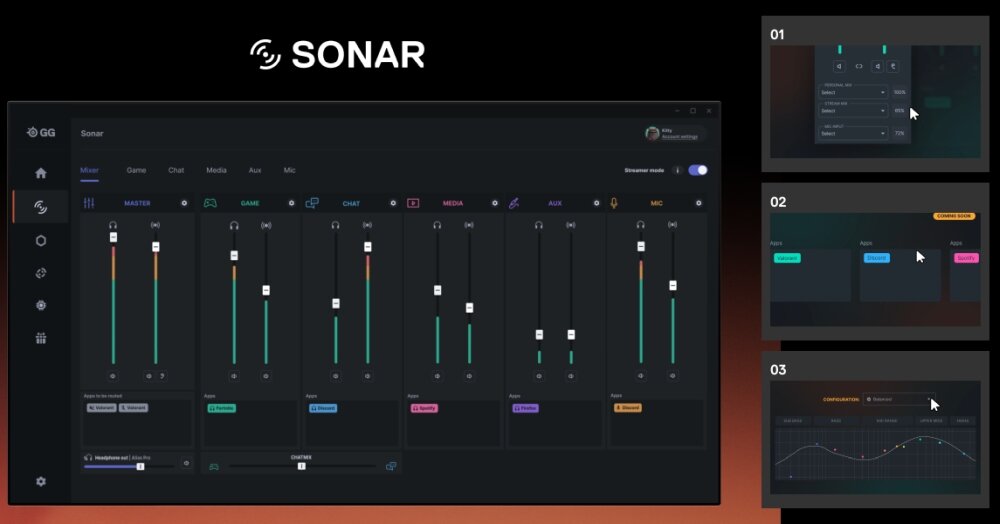Open the Home page in the sidebar

click(40, 173)
